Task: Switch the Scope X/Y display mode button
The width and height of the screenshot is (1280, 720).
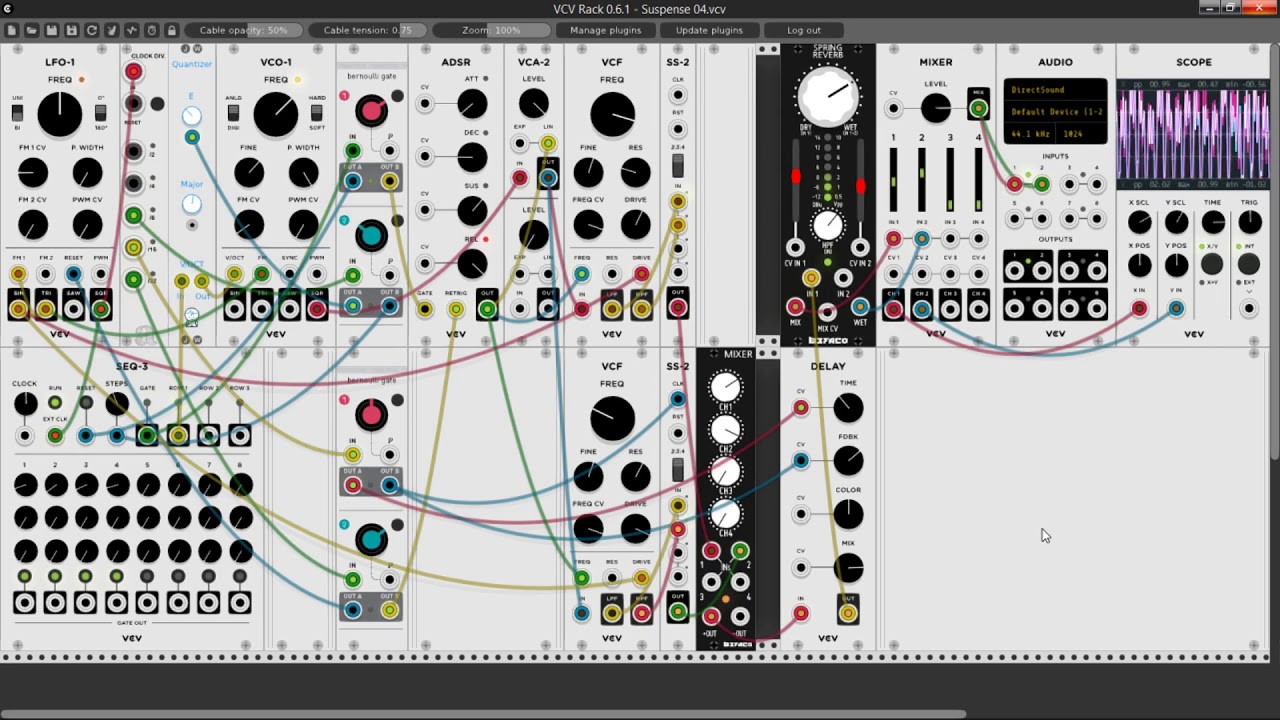Action: click(1212, 264)
